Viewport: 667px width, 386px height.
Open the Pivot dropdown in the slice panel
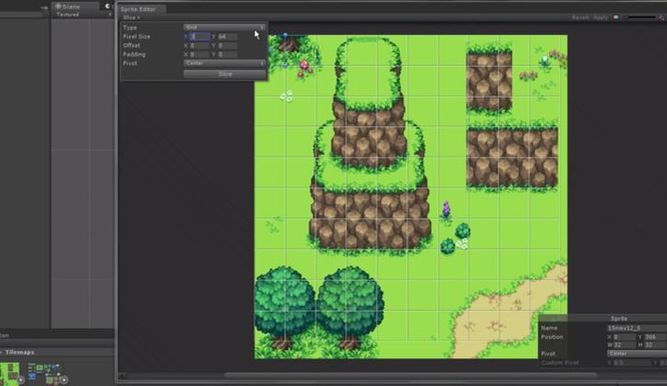pyautogui.click(x=224, y=63)
